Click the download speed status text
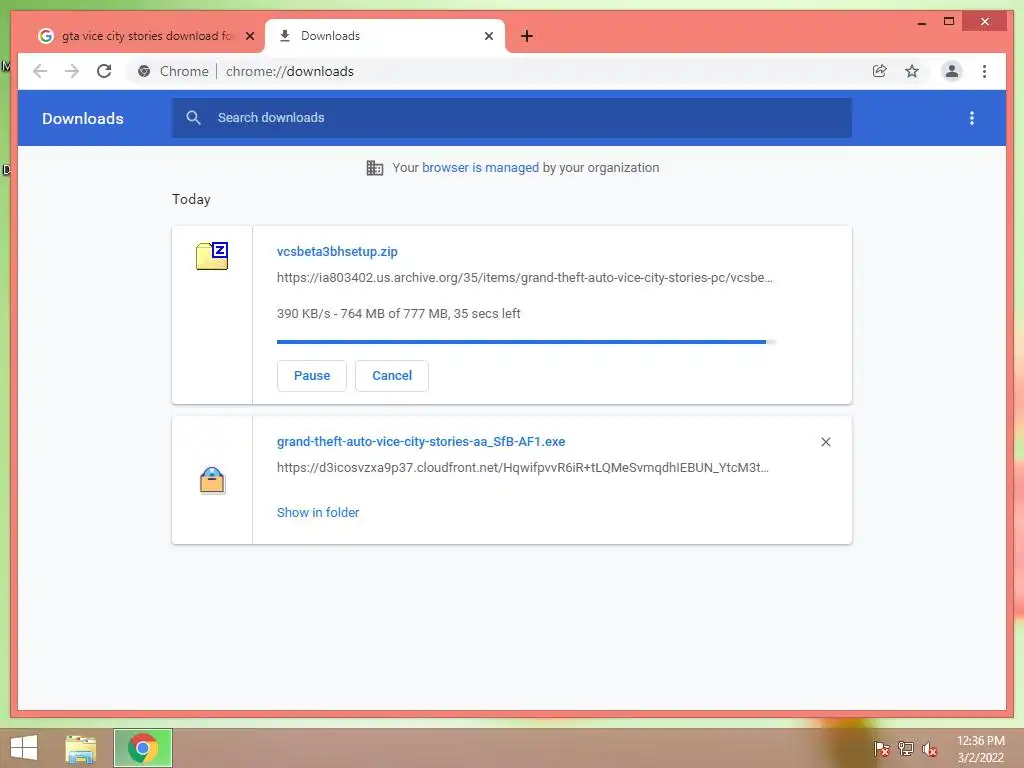The height and width of the screenshot is (768, 1024). pos(398,313)
